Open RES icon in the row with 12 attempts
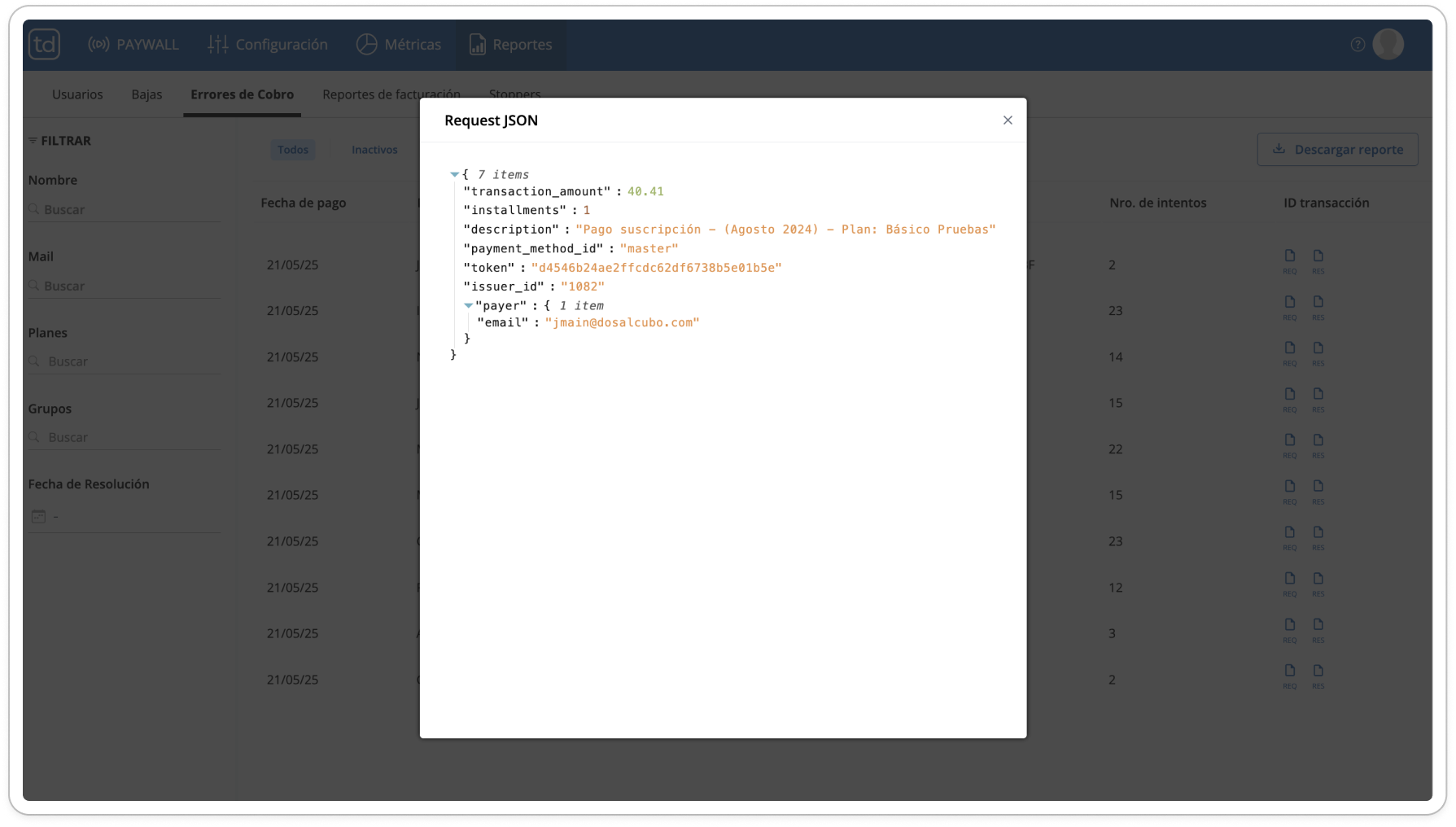 pyautogui.click(x=1318, y=584)
